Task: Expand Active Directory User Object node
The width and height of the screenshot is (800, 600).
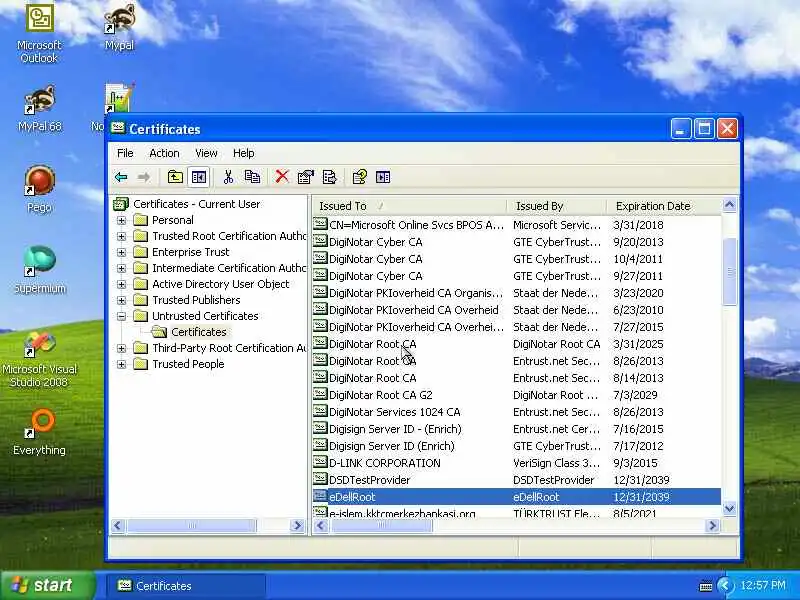Action: point(121,284)
